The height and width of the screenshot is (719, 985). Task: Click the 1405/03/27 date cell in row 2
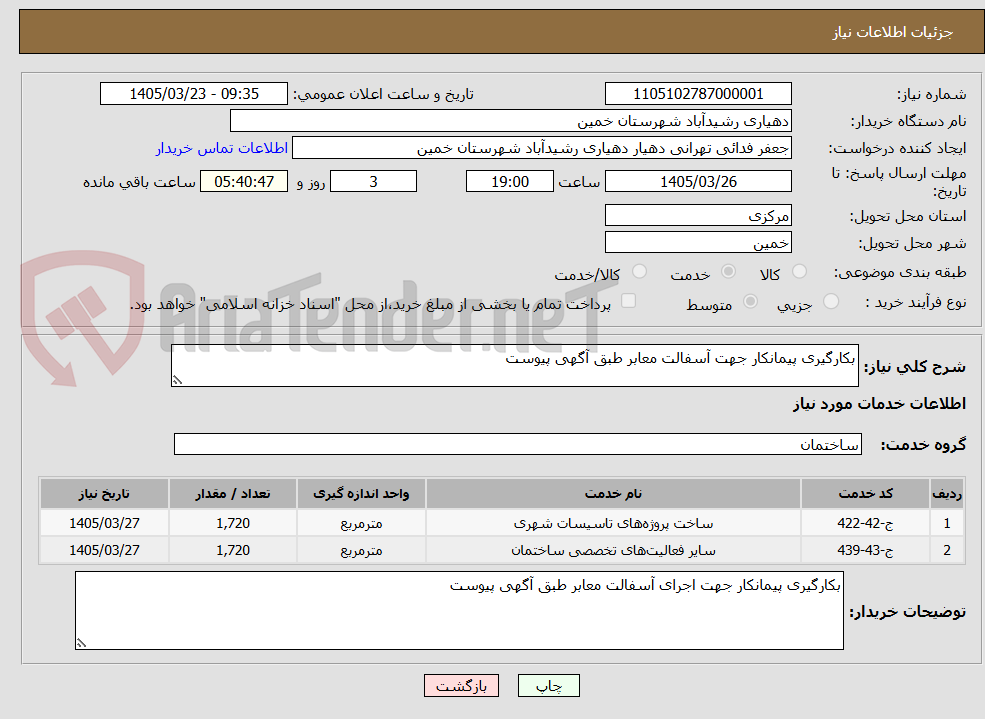click(104, 550)
